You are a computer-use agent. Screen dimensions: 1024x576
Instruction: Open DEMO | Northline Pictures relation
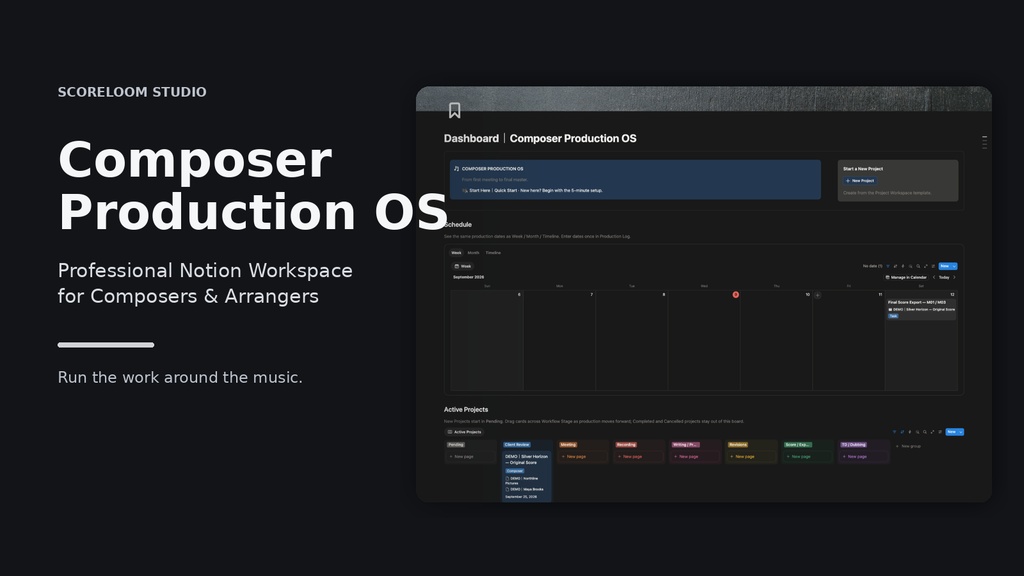click(x=522, y=481)
